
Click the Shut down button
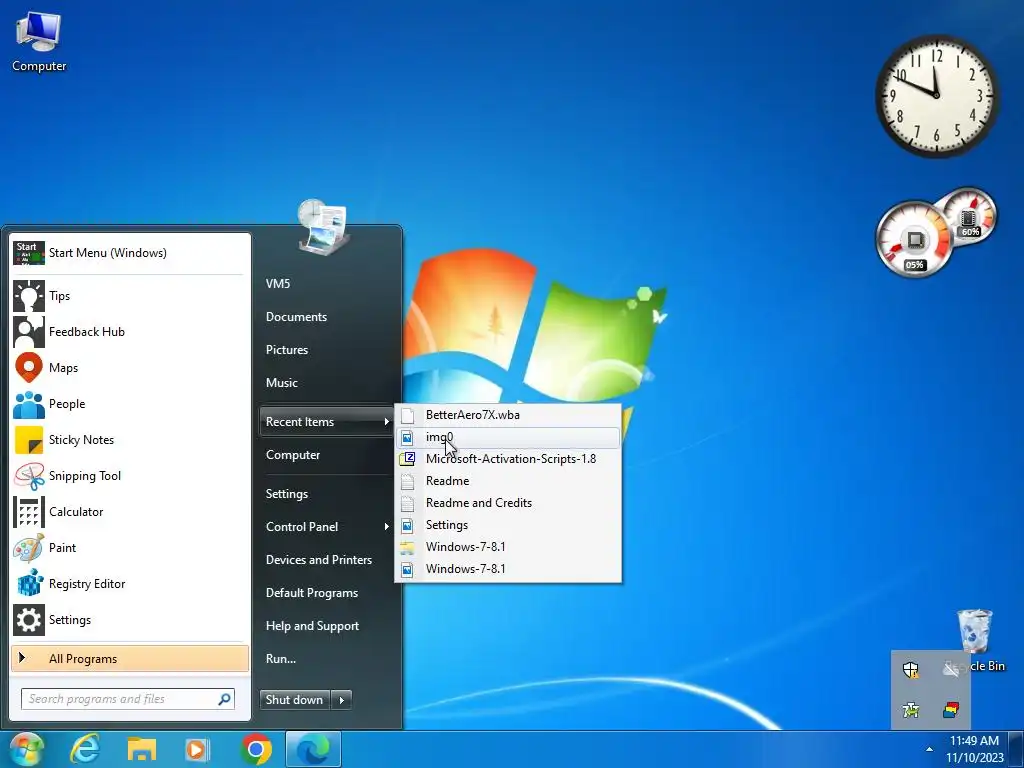295,700
